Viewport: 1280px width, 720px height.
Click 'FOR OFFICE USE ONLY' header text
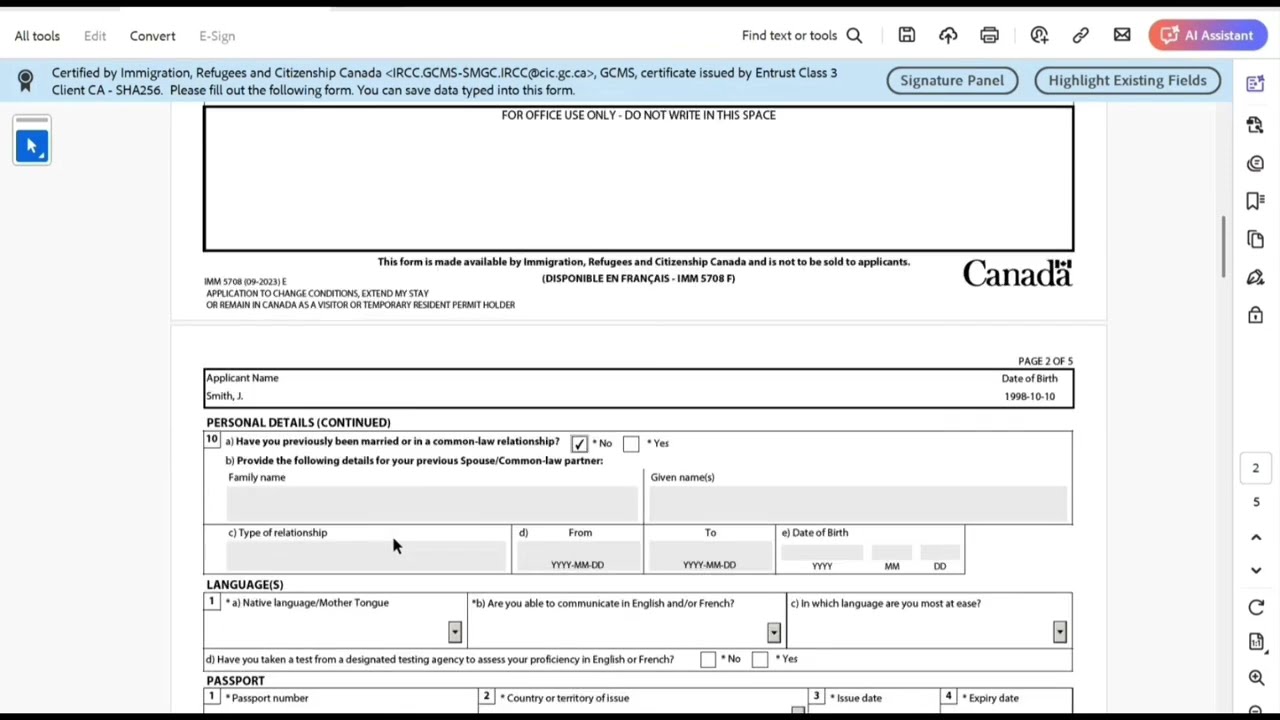click(x=638, y=115)
